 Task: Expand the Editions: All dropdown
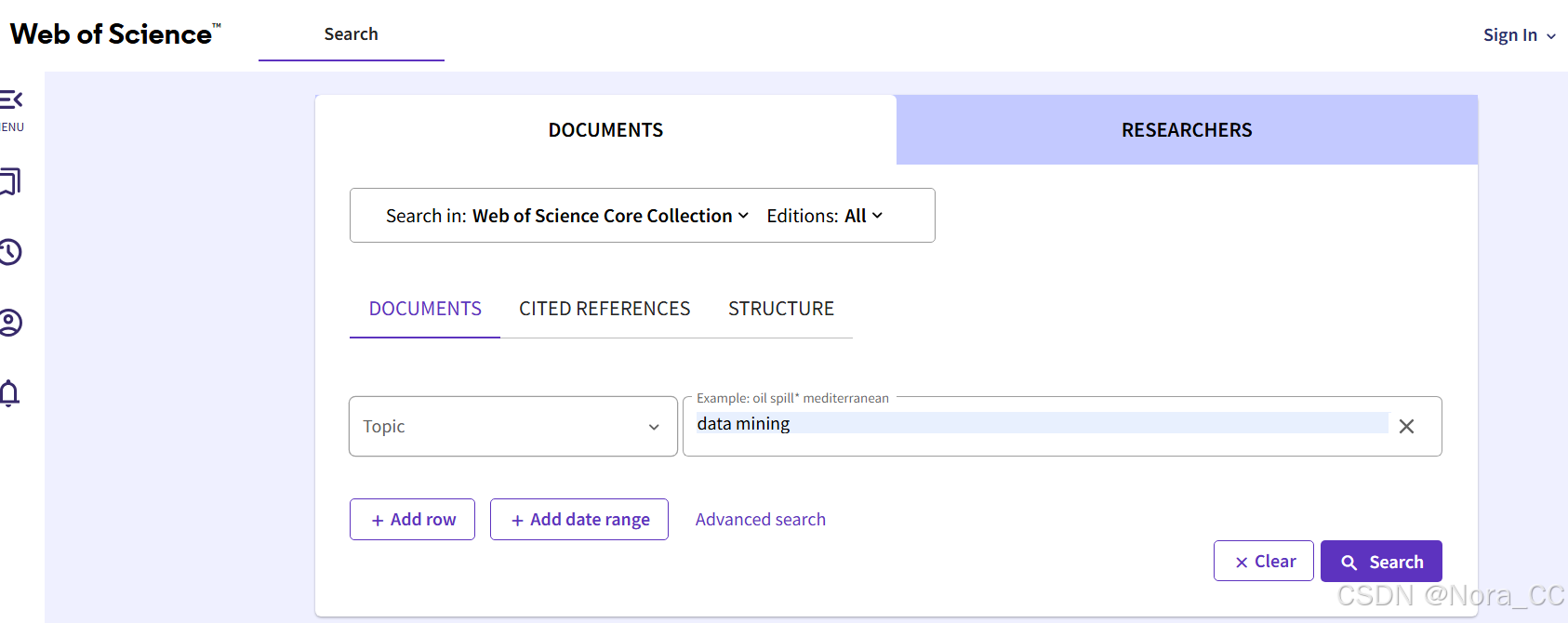pos(824,216)
